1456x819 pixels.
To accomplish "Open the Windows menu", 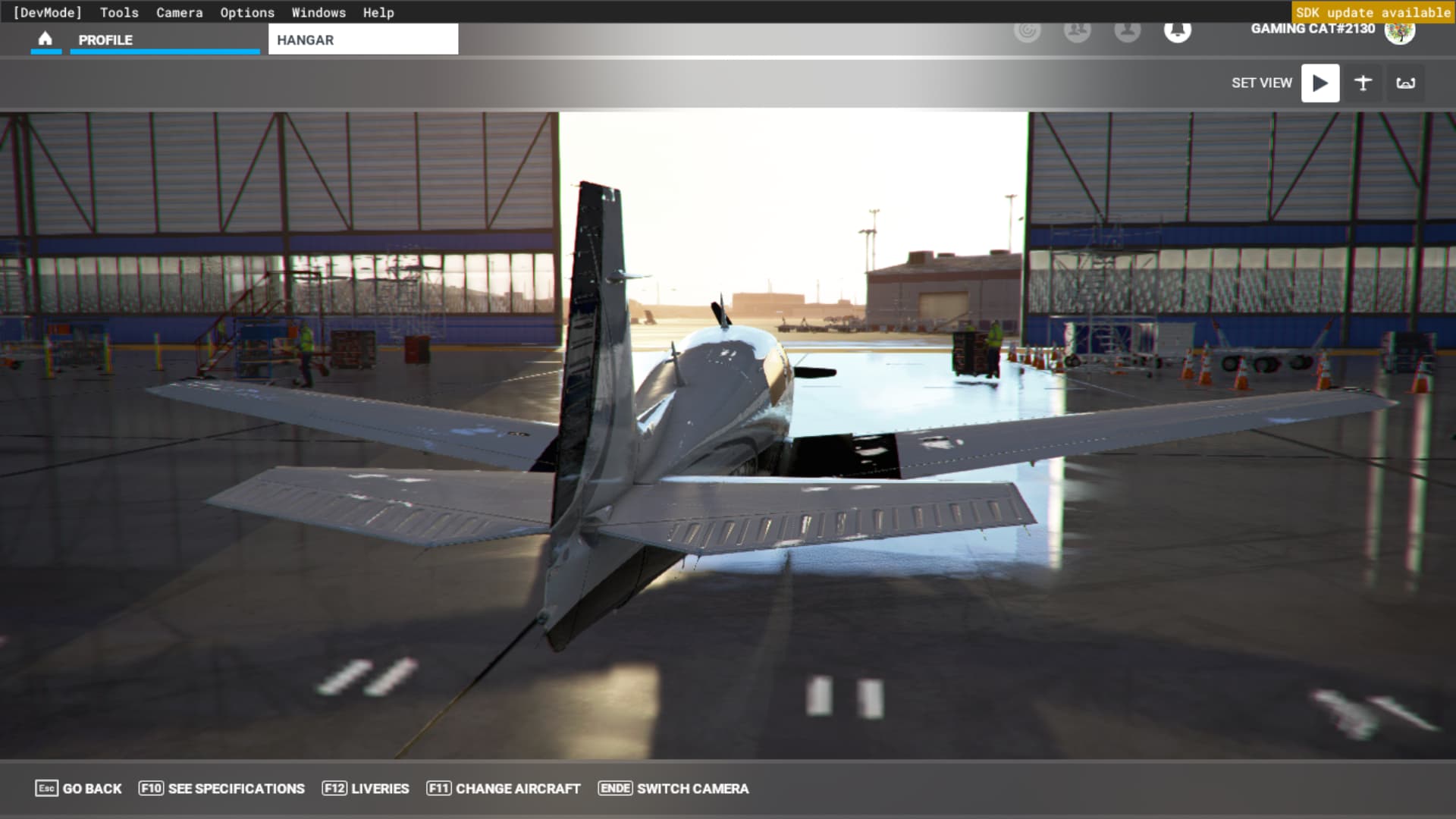I will coord(318,12).
